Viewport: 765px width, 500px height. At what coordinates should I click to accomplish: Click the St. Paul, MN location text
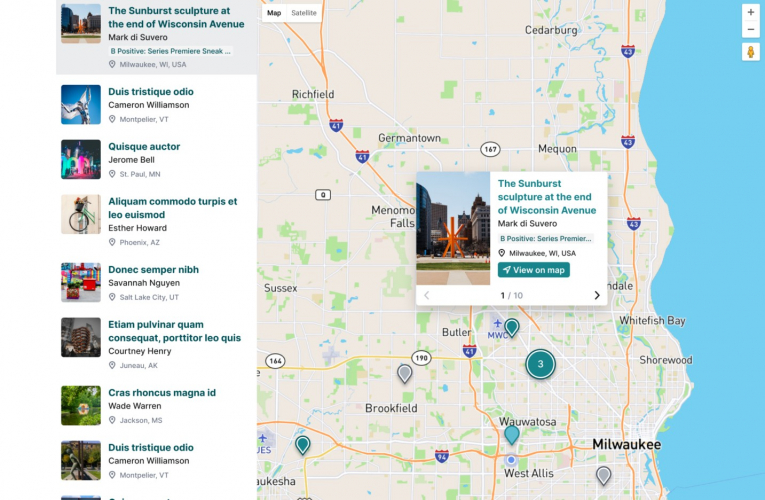(140, 174)
